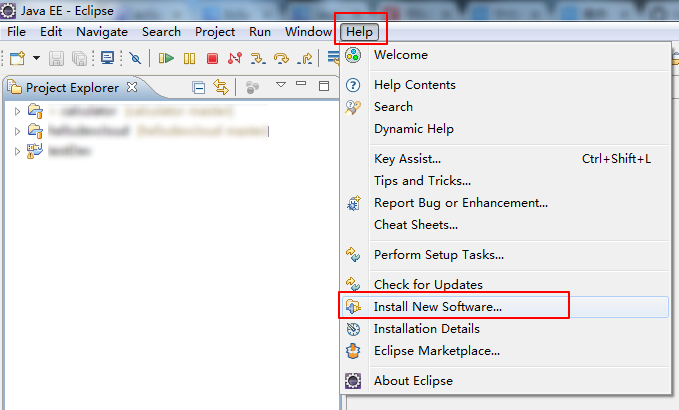Click the Disconnect debug icon
Viewport: 679px width, 410px height.
[235, 58]
